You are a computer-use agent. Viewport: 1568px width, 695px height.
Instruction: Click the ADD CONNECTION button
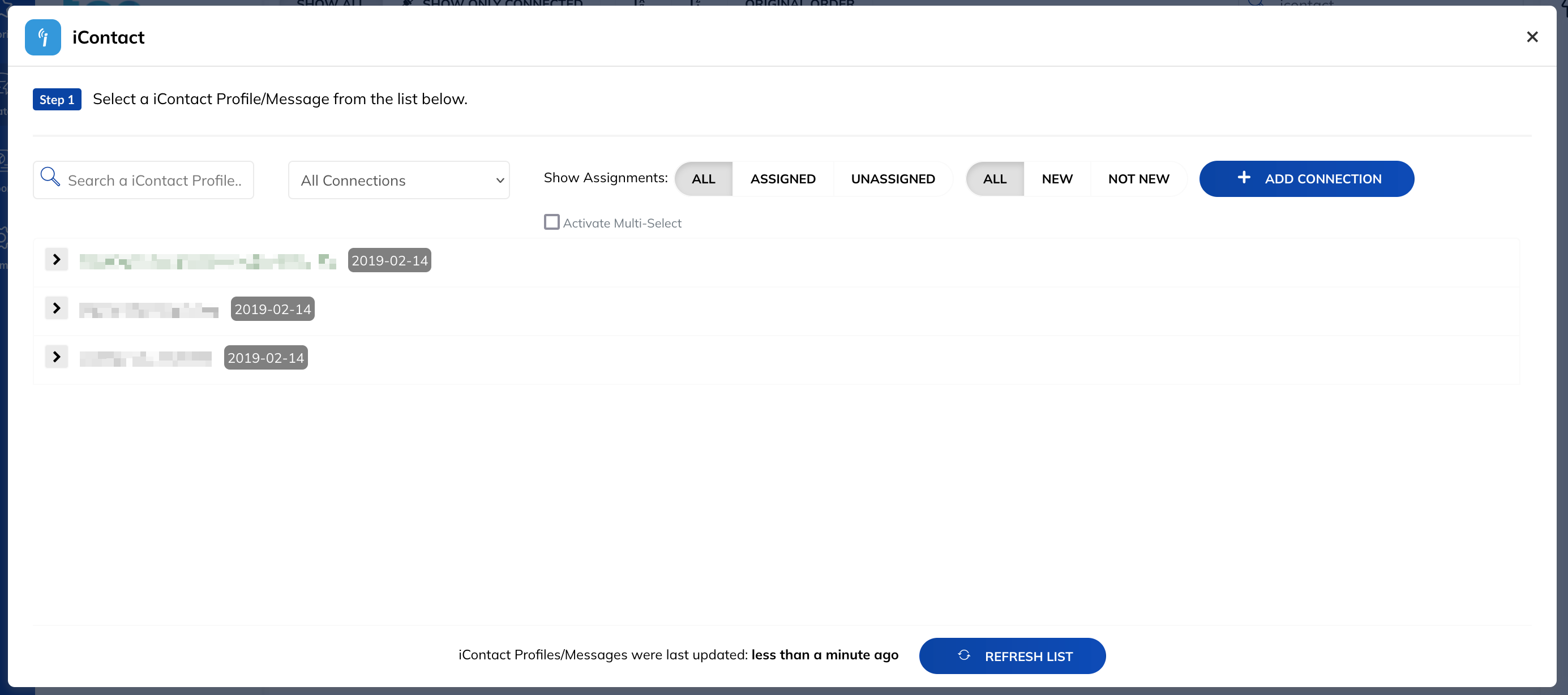click(1306, 179)
